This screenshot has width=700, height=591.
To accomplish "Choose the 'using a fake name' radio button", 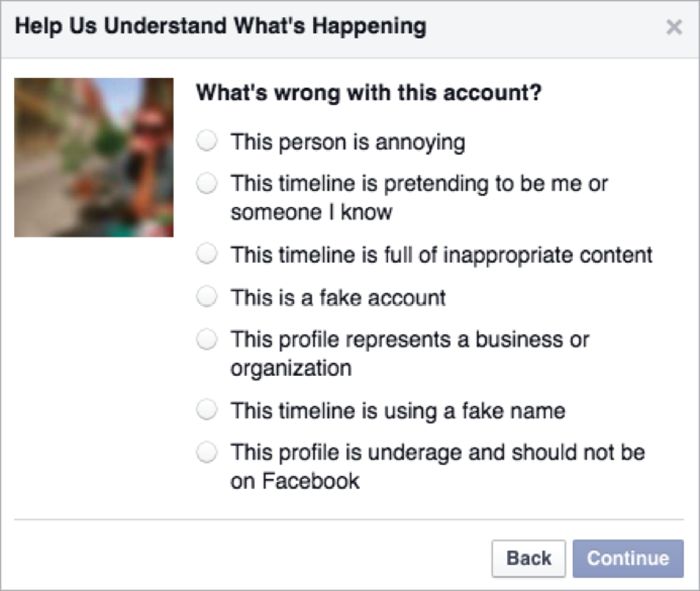I will [207, 409].
